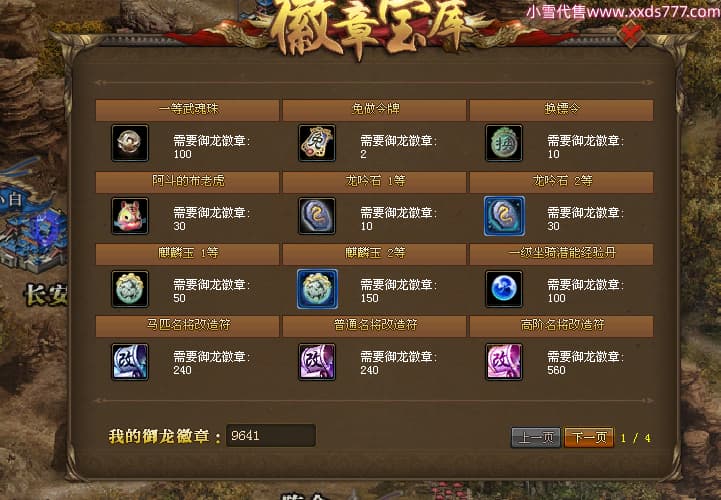Screen dimensions: 721x500
Task: Click the 上一页 previous page button
Action: click(536, 437)
